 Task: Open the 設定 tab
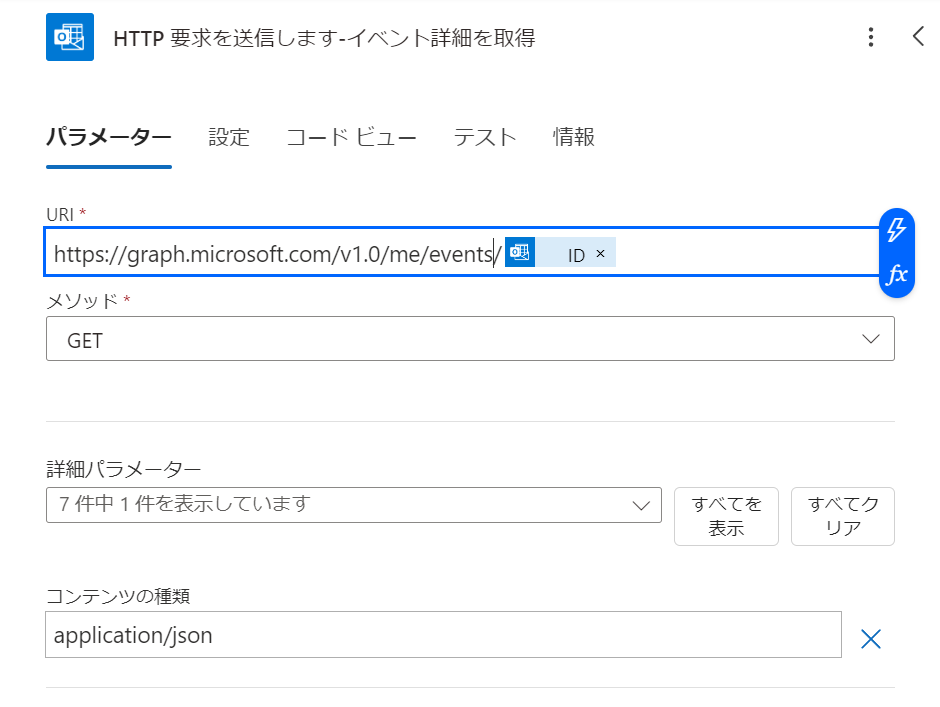click(229, 137)
